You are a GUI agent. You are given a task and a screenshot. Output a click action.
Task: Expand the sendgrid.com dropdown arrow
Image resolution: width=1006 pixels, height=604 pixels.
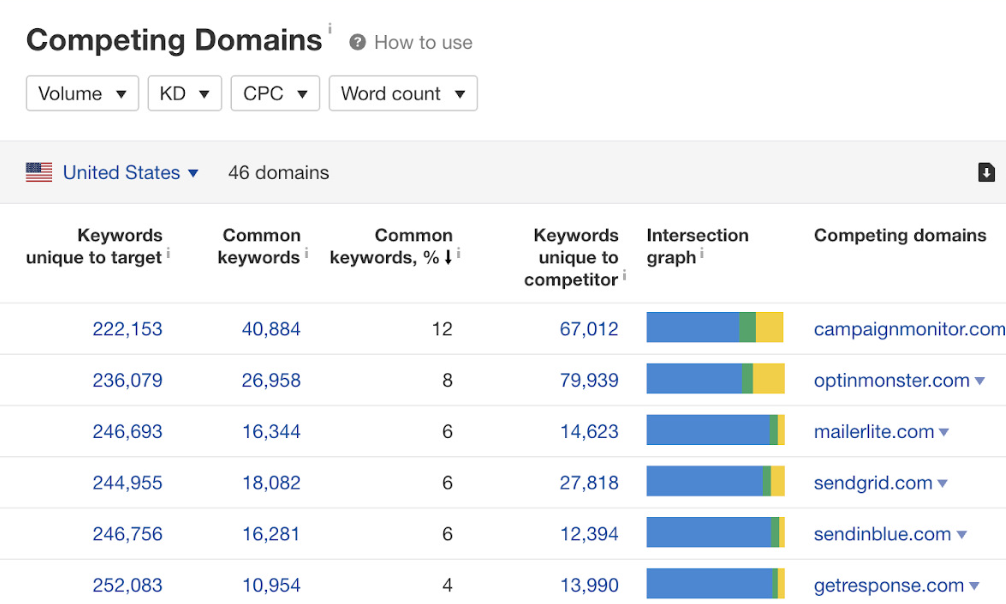(x=942, y=483)
